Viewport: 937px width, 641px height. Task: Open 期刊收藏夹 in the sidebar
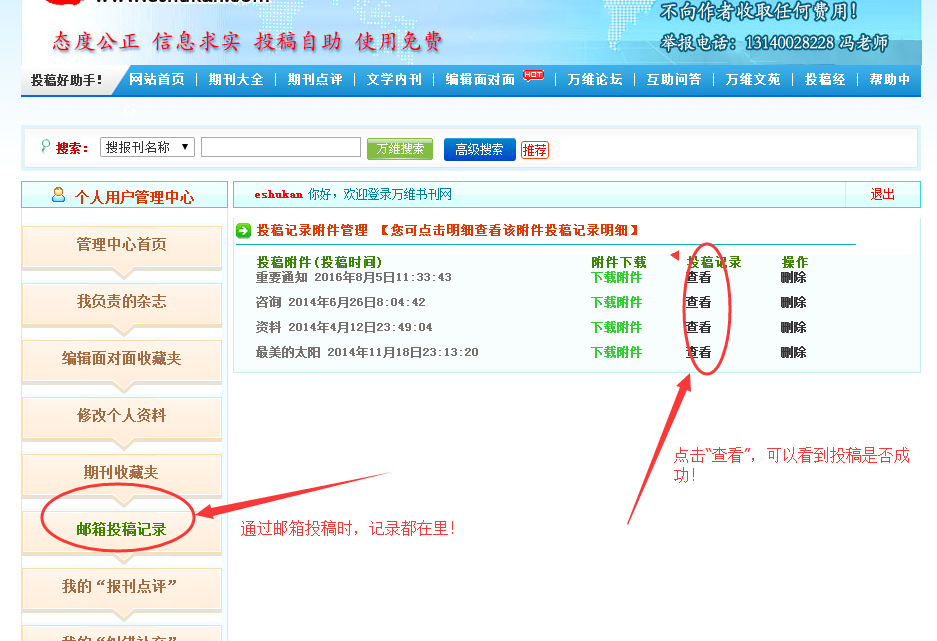point(121,472)
